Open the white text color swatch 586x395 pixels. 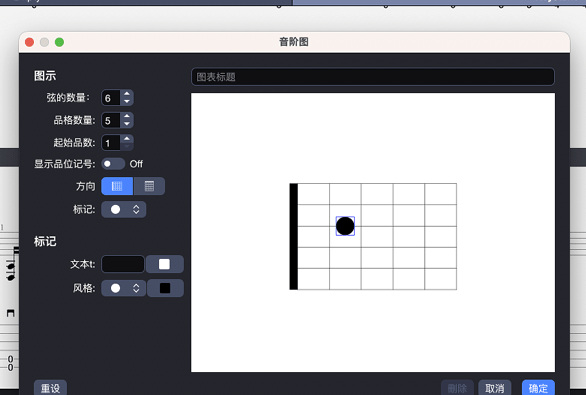coord(164,264)
